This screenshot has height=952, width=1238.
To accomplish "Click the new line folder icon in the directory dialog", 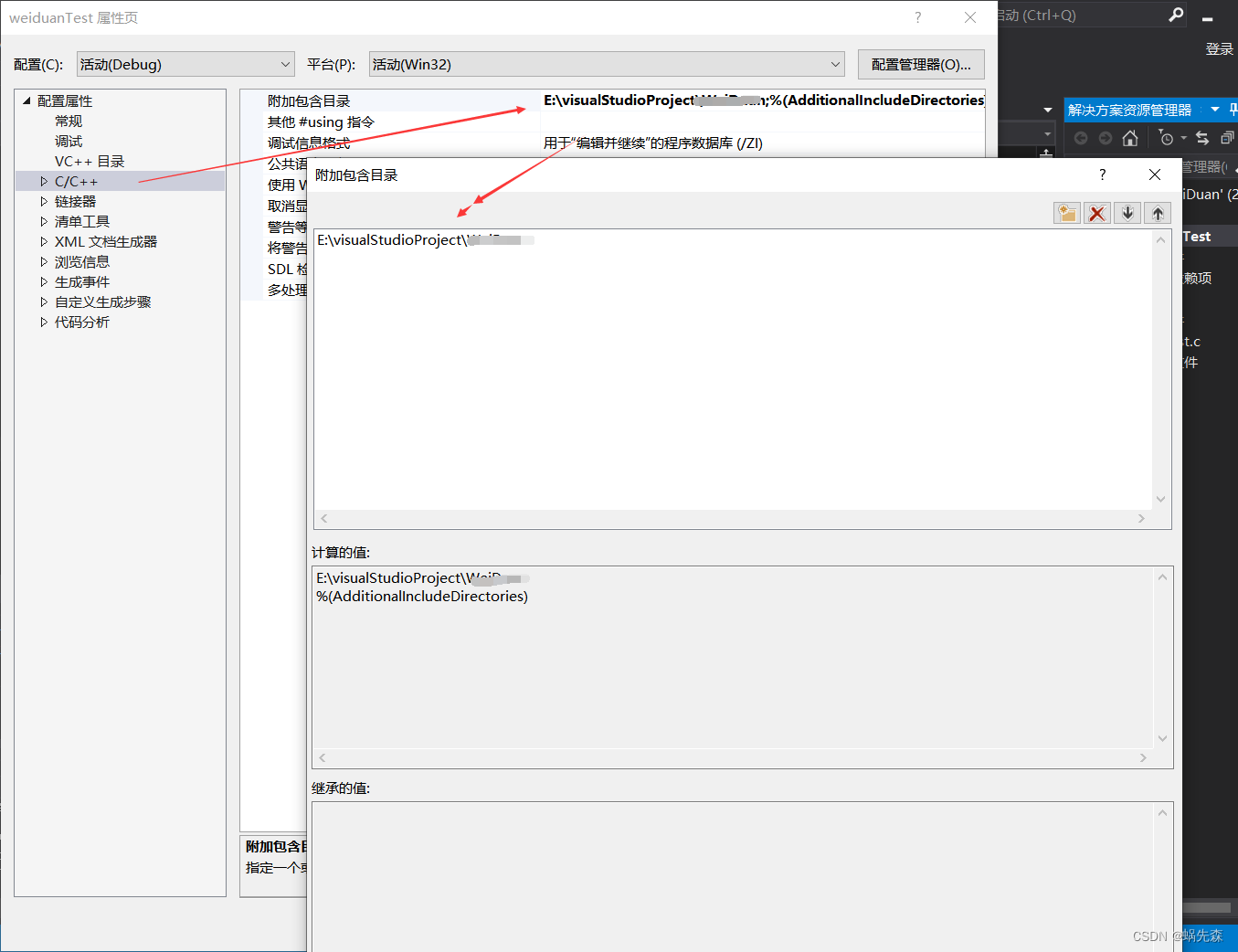I will pyautogui.click(x=1066, y=212).
